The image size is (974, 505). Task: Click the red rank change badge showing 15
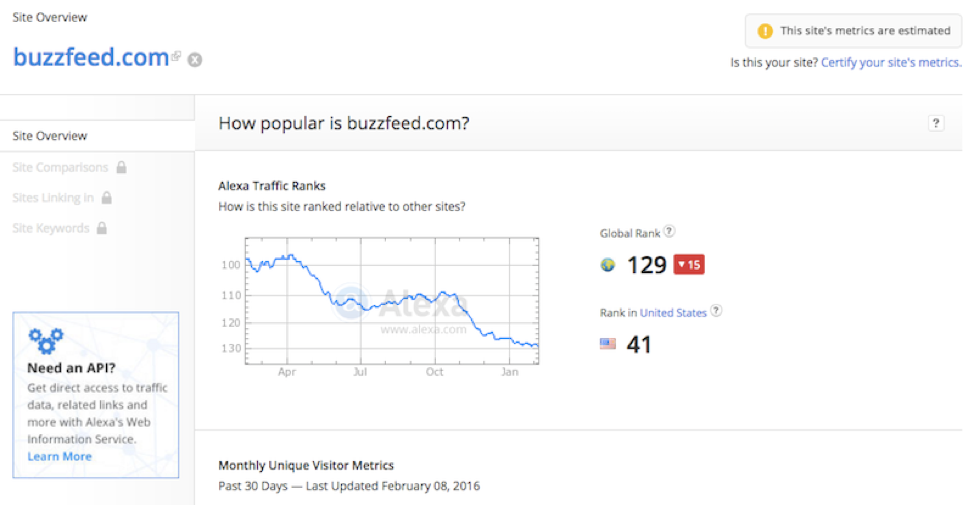point(689,265)
